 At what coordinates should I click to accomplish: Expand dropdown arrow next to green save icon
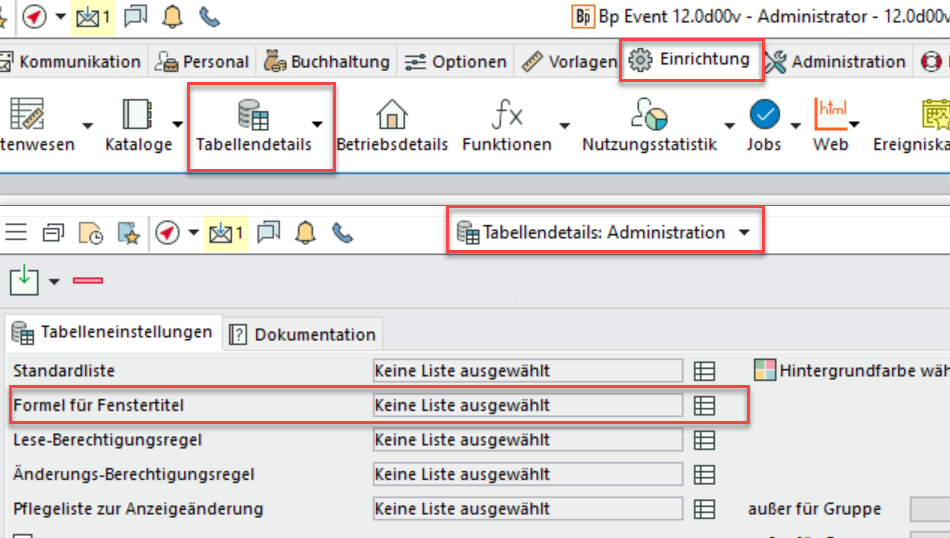[x=54, y=282]
